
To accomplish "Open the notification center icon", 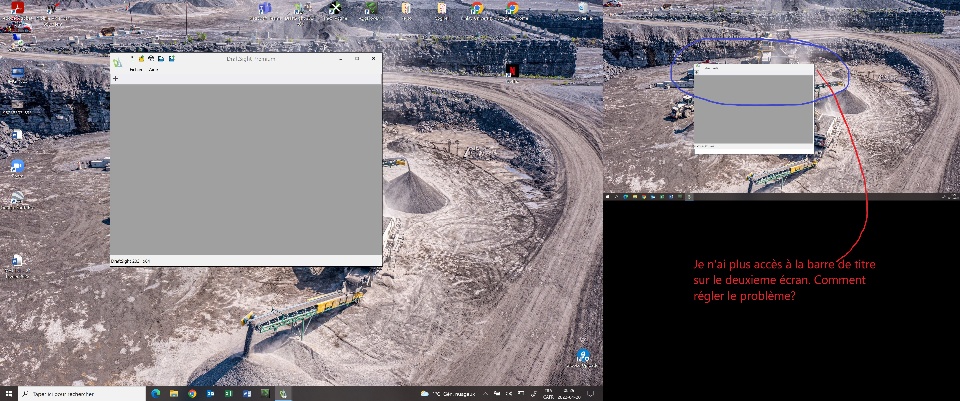I will coord(590,394).
